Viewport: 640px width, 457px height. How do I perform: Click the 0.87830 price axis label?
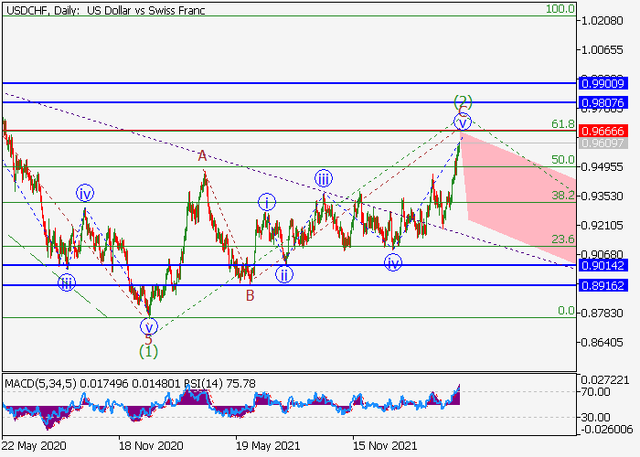pos(602,313)
